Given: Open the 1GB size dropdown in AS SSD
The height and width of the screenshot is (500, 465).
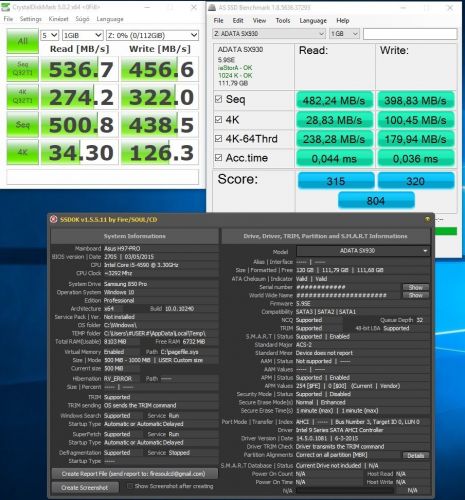Looking at the screenshot, I should point(344,34).
